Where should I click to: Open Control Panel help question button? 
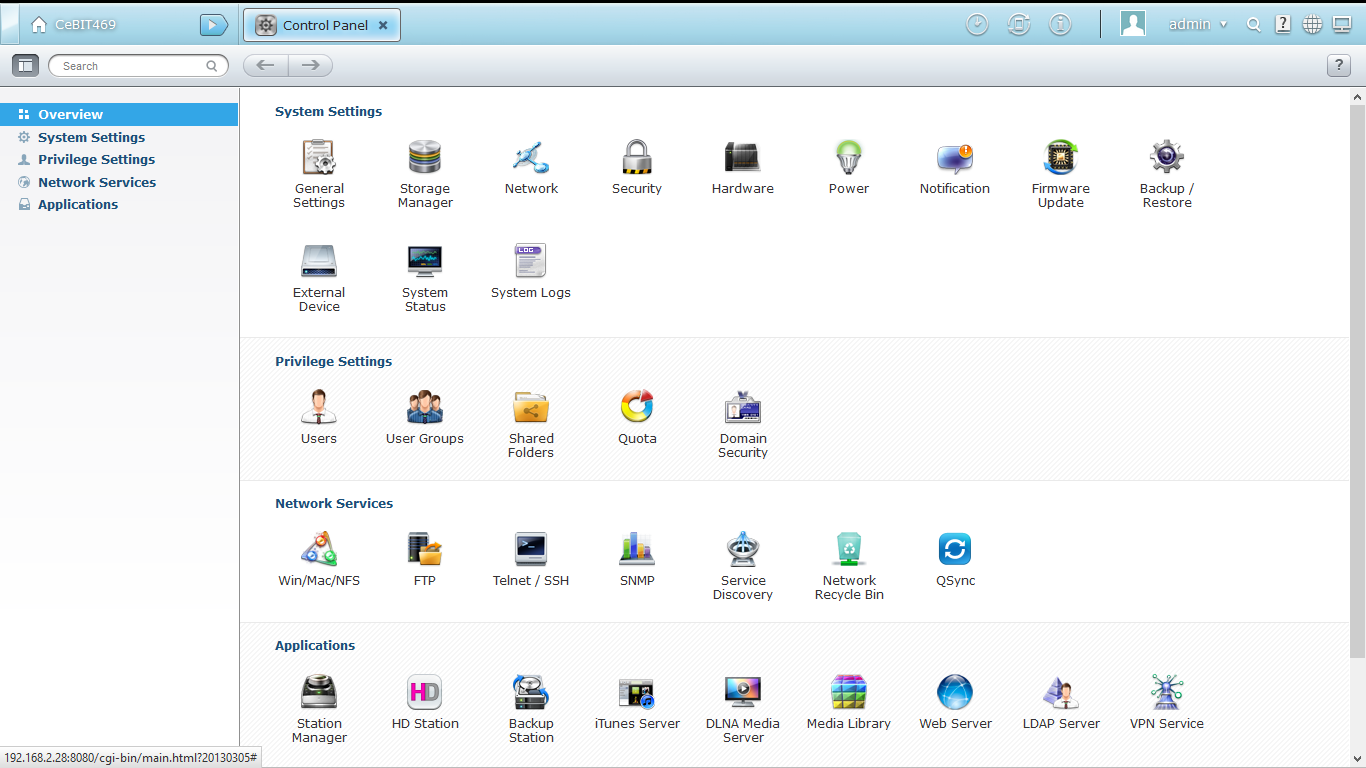point(1339,66)
